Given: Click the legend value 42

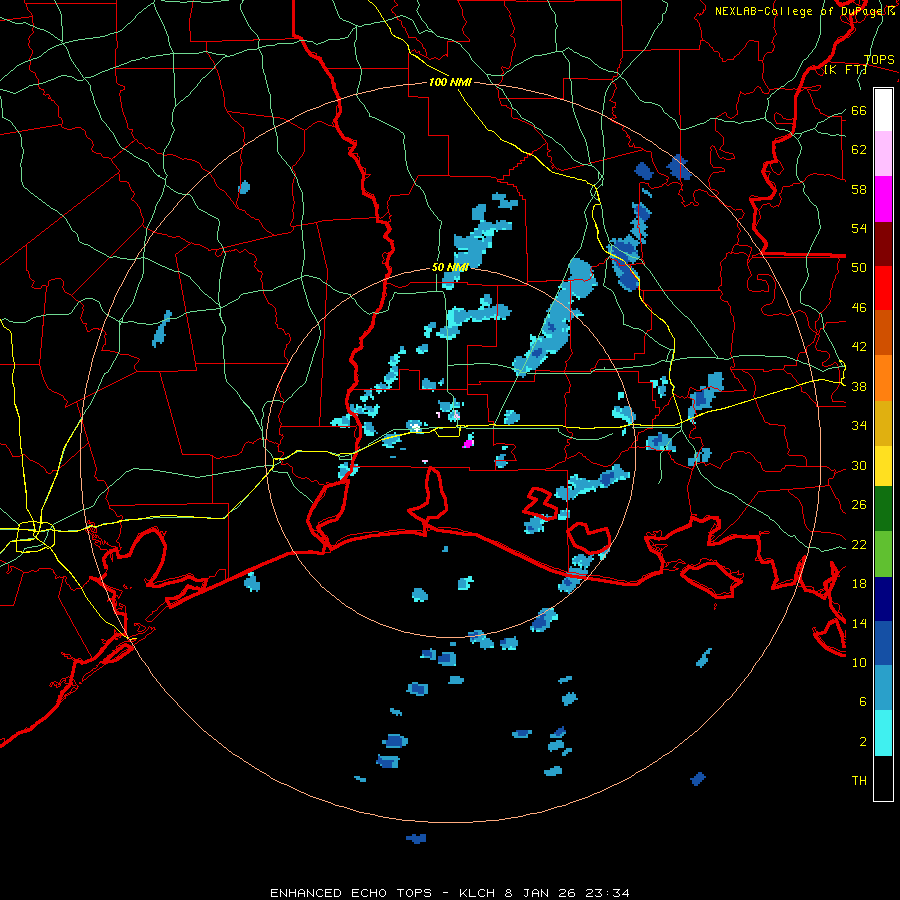Looking at the screenshot, I should tap(859, 347).
